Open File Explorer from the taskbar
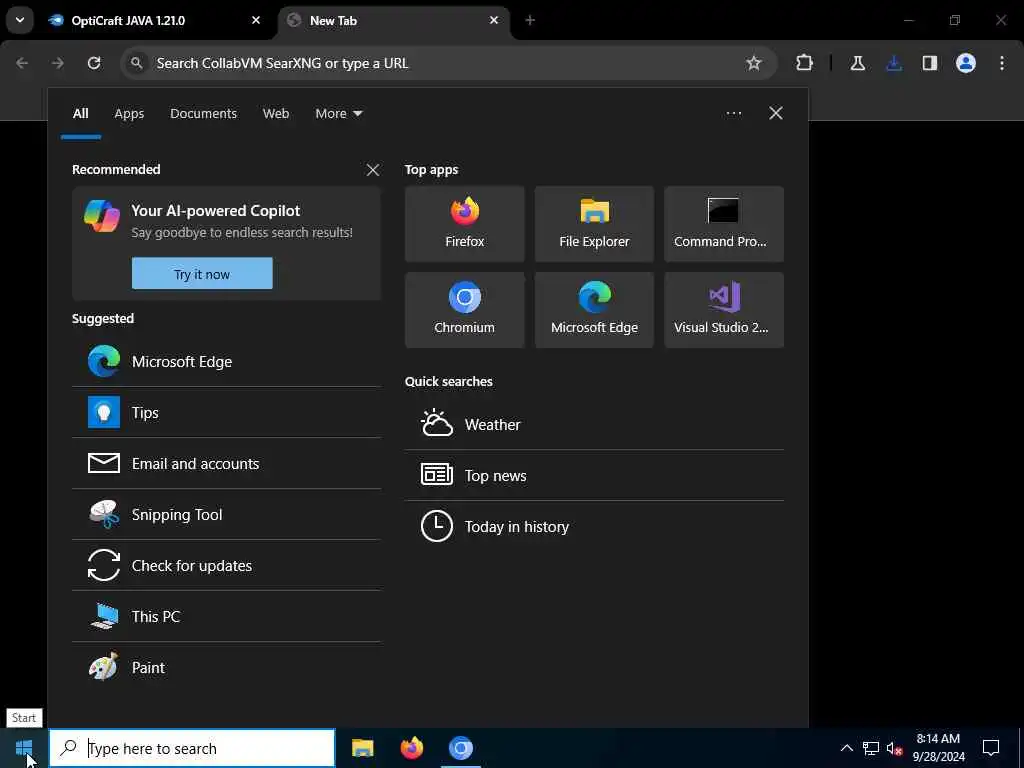The image size is (1024, 768). (362, 748)
